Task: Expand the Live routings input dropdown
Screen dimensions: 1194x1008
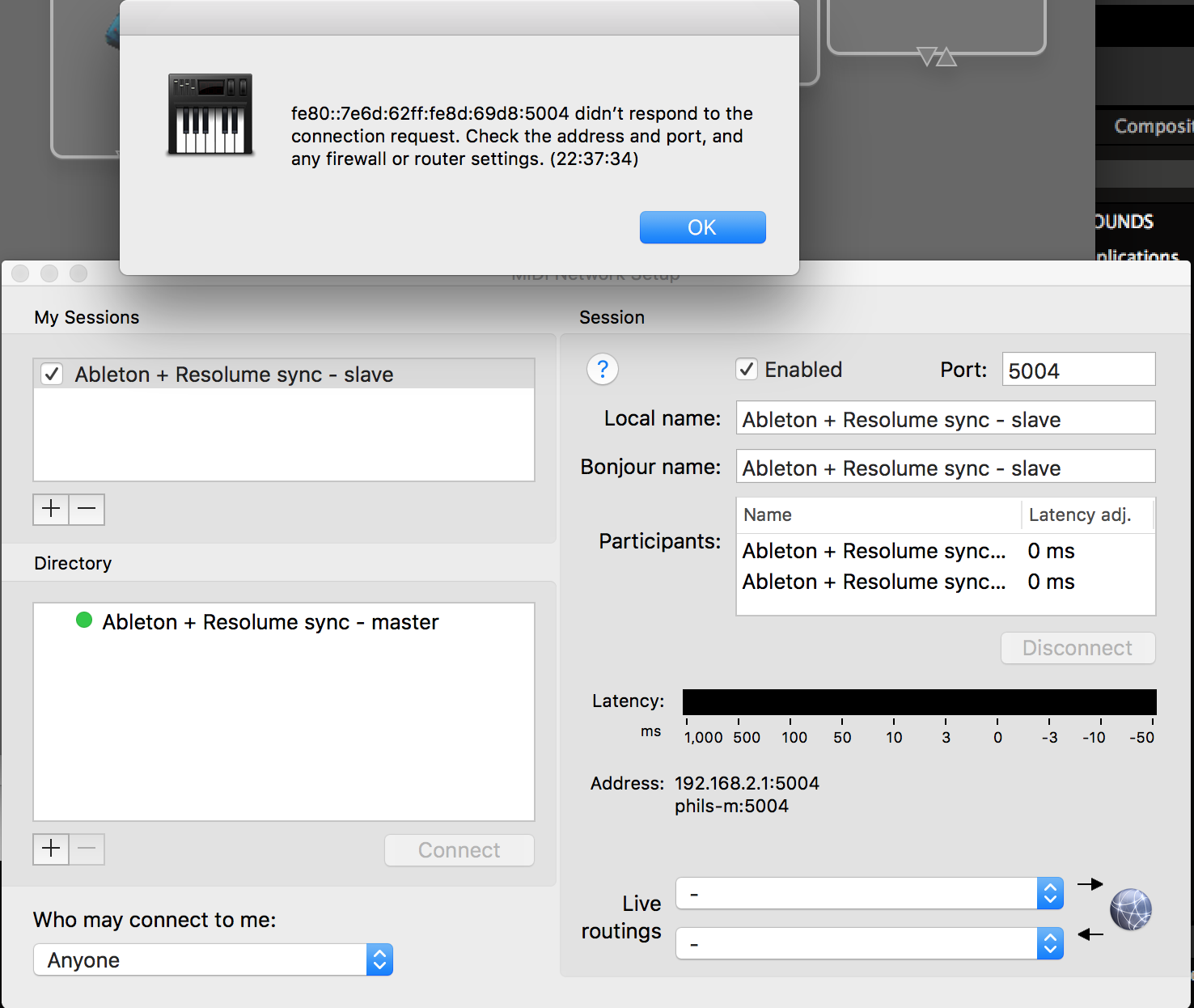Action: coord(869,943)
